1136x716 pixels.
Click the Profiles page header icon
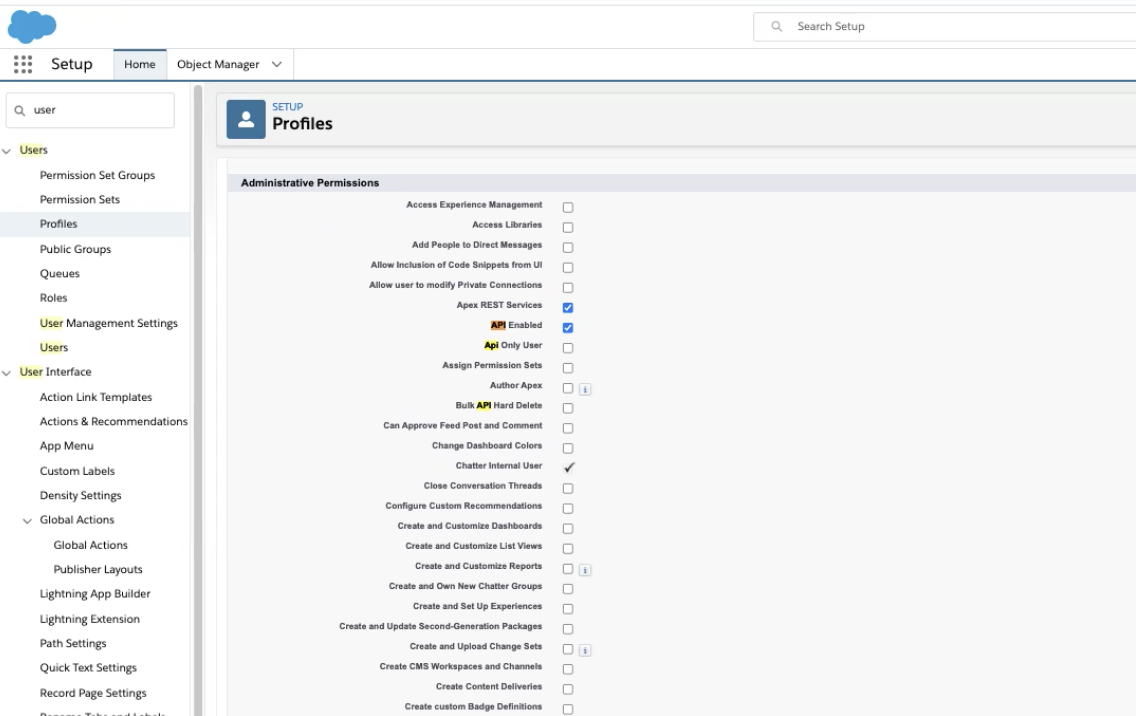click(246, 120)
